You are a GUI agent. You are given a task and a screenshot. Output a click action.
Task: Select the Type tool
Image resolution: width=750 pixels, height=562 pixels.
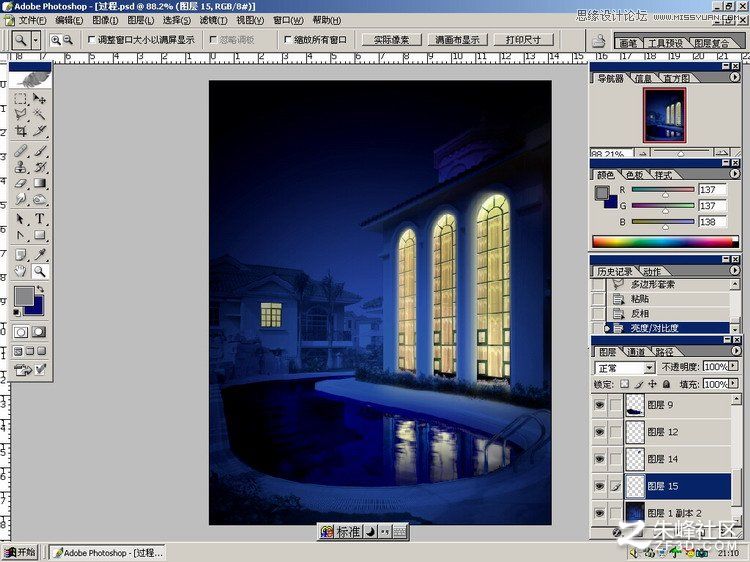(40, 219)
